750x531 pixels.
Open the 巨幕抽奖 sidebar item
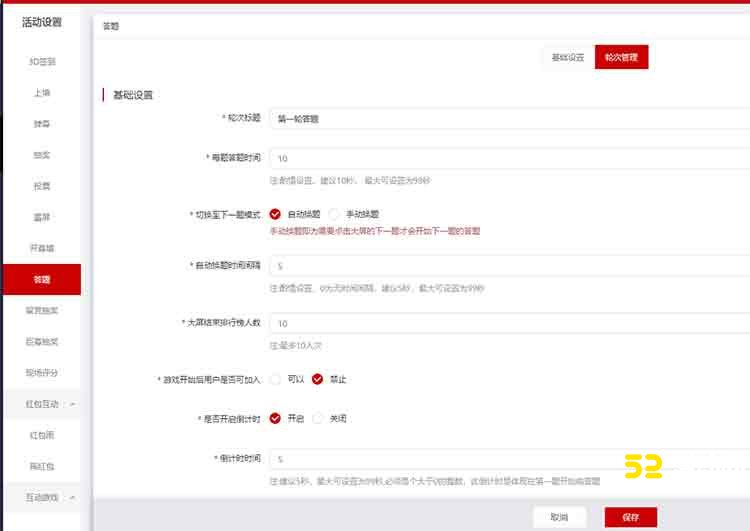click(42, 342)
